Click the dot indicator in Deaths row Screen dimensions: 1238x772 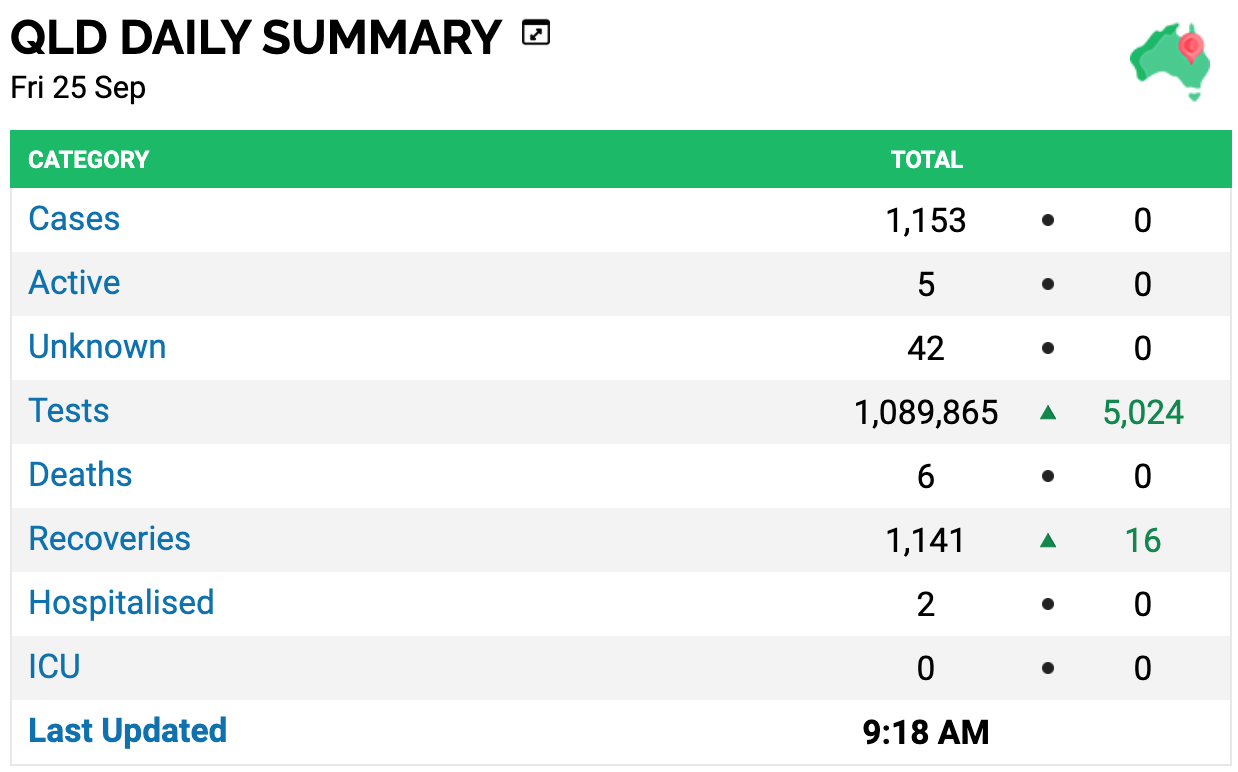(1048, 476)
